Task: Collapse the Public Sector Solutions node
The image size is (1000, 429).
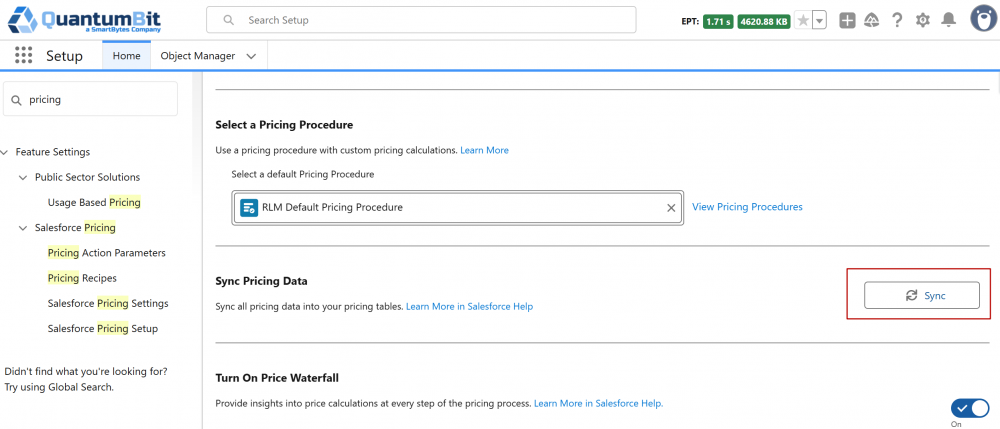Action: coord(23,177)
